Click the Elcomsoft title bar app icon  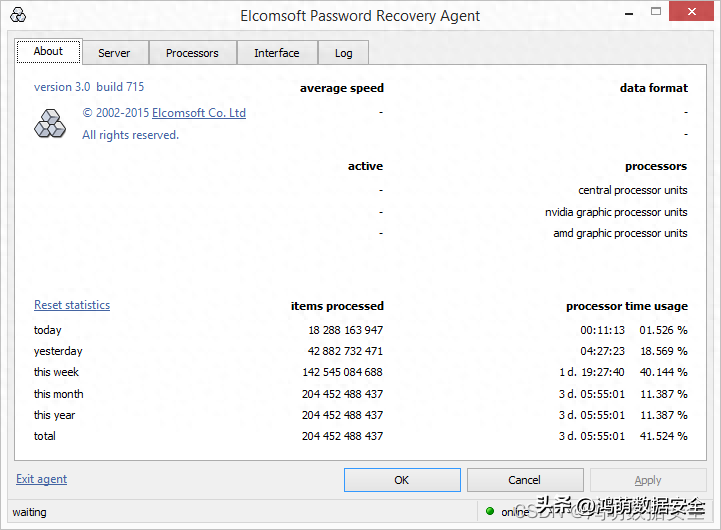pos(18,15)
